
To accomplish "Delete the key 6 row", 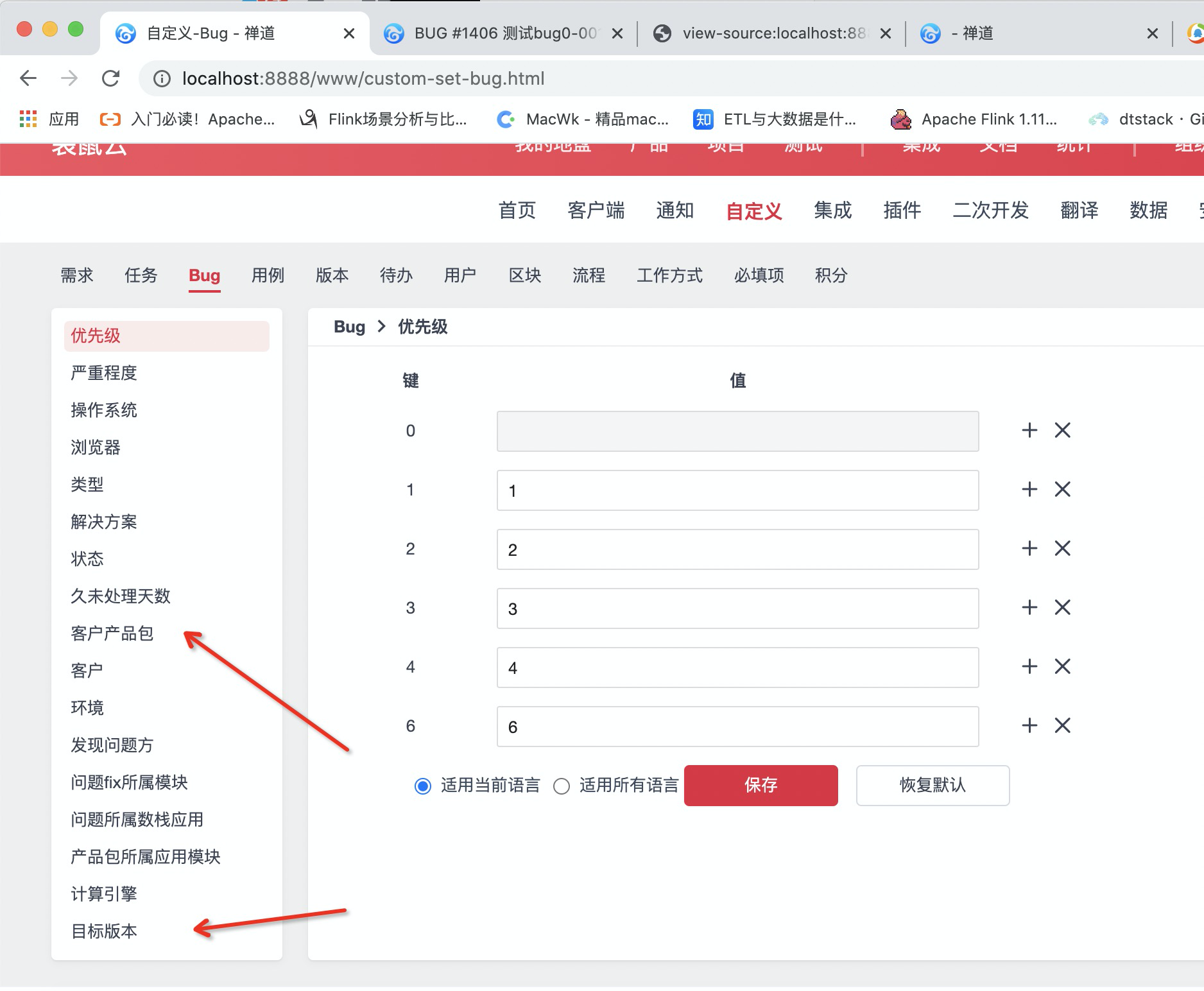I will pyautogui.click(x=1063, y=725).
